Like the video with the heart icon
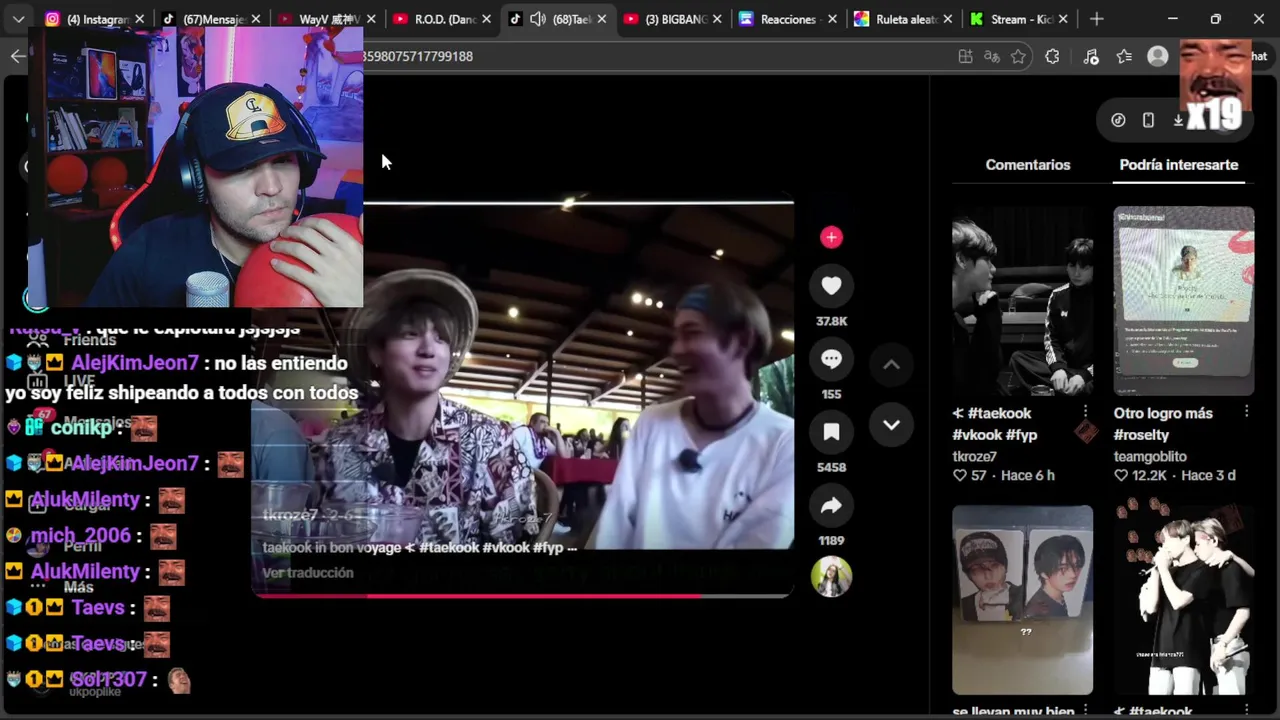The height and width of the screenshot is (720, 1280). [831, 286]
